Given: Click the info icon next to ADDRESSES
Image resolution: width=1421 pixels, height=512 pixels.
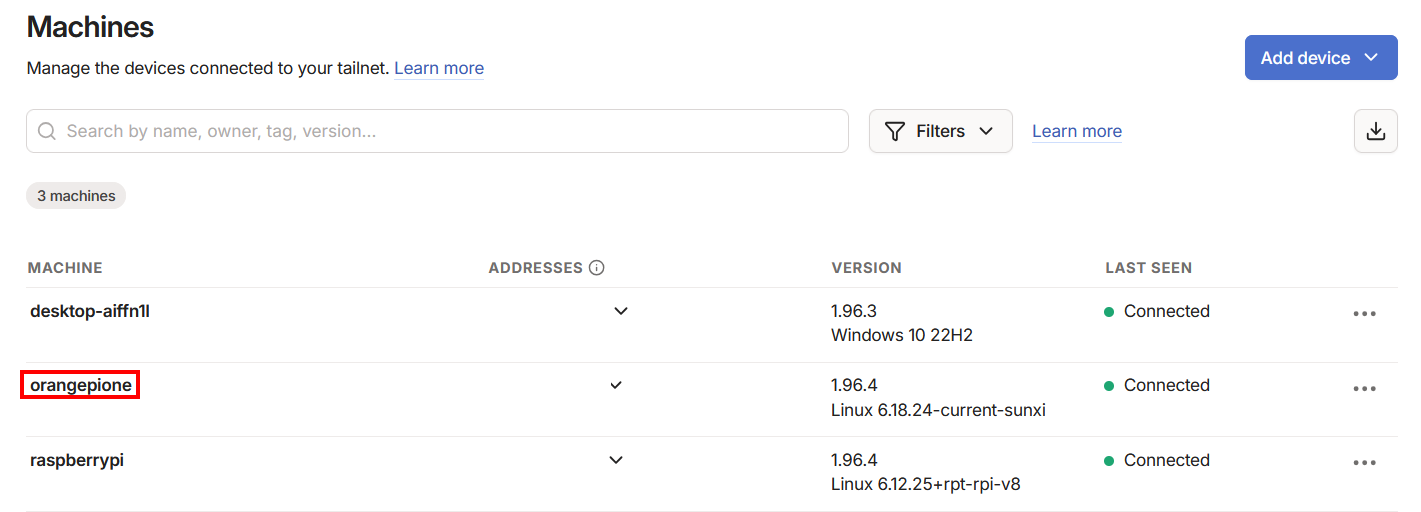Looking at the screenshot, I should tap(597, 268).
